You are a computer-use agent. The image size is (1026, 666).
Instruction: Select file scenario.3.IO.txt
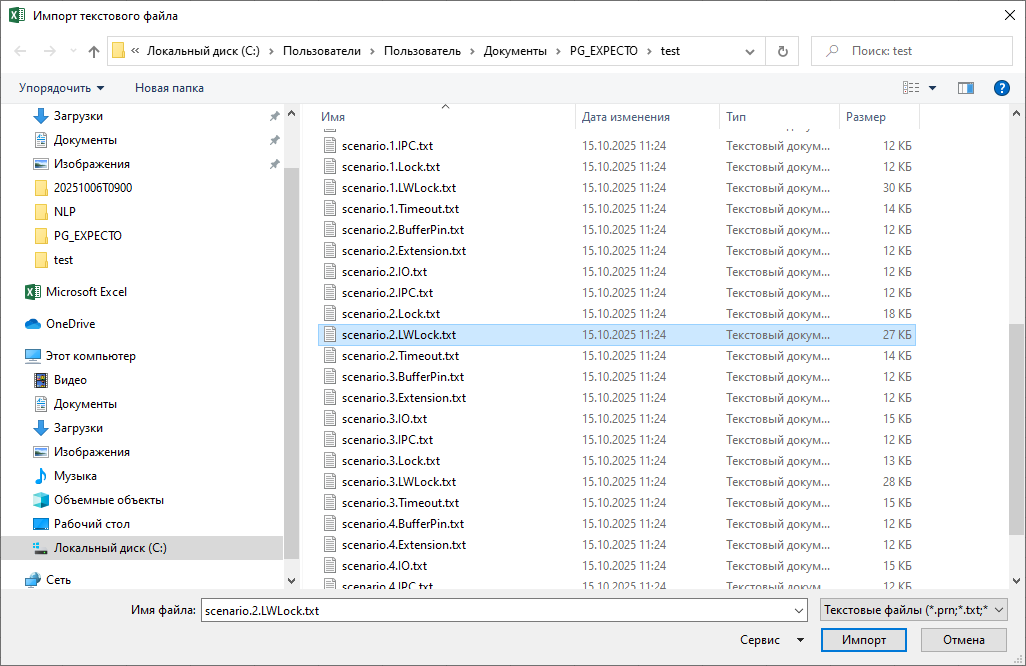coord(616,419)
